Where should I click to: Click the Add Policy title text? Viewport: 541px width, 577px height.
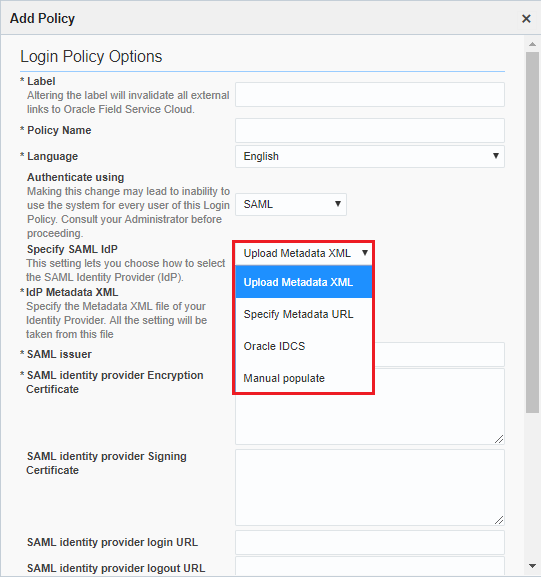pos(42,18)
